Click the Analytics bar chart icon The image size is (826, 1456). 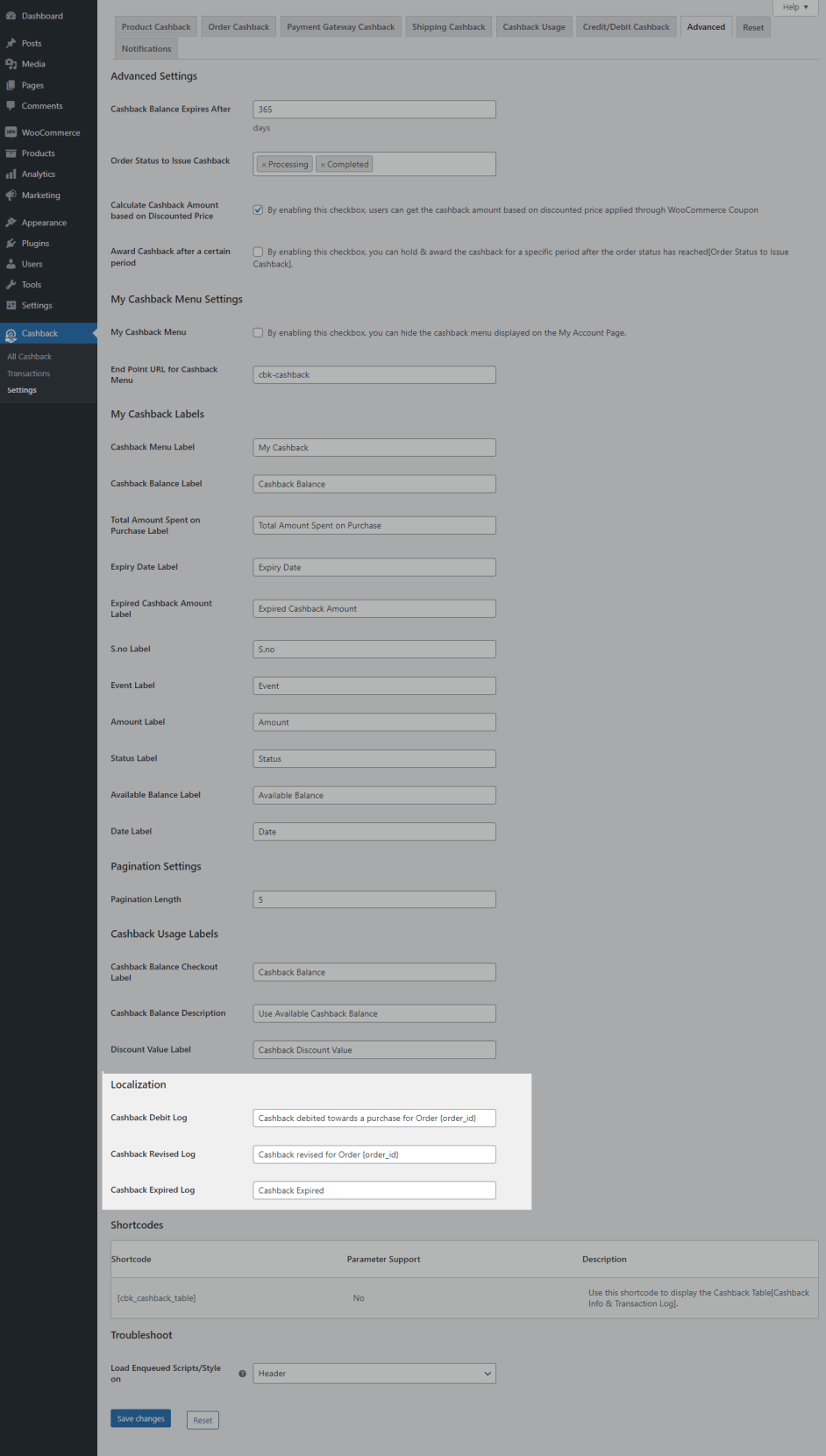[x=11, y=174]
